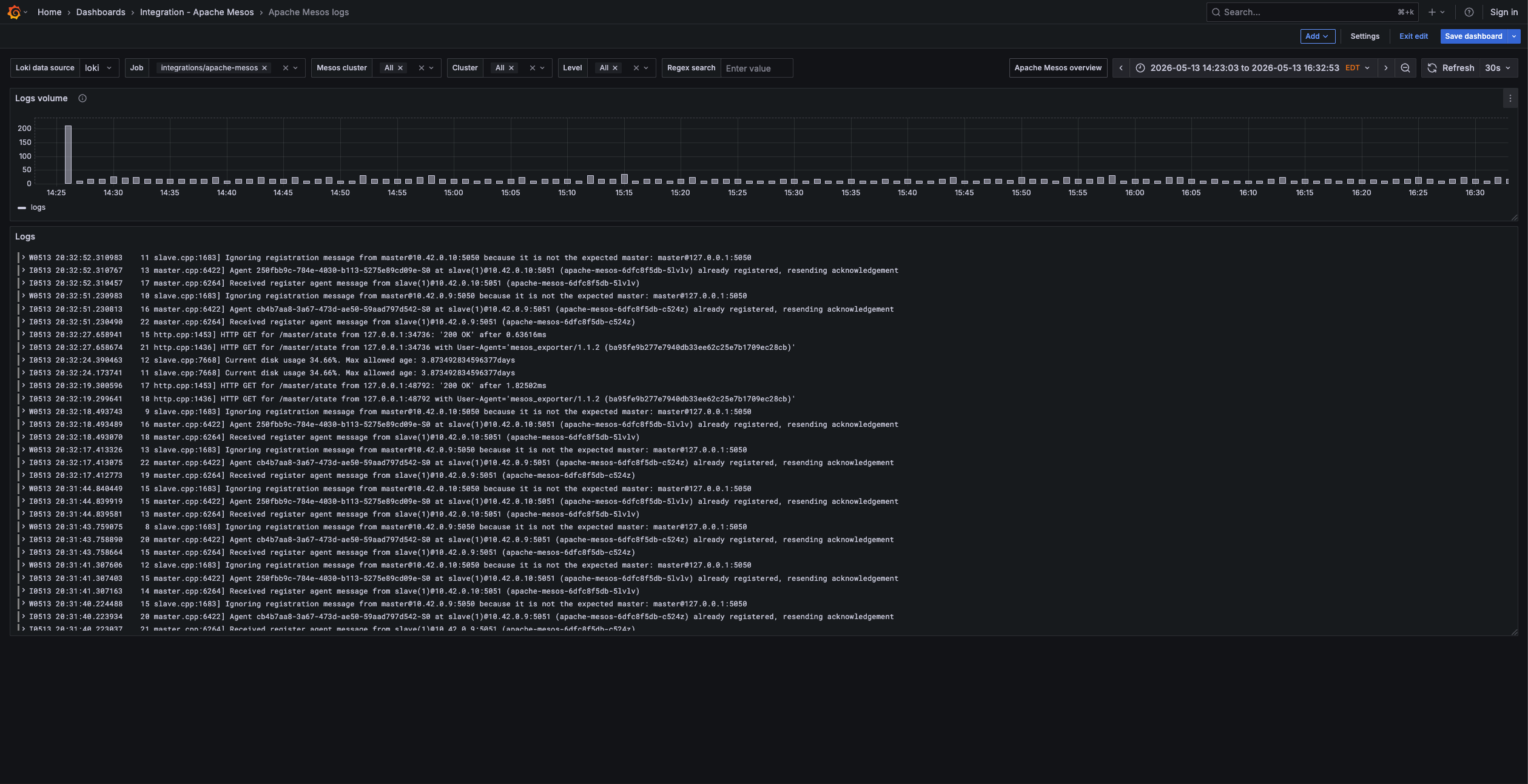The width and height of the screenshot is (1528, 784).
Task: Remove All tag from Mesos cluster
Action: 400,68
